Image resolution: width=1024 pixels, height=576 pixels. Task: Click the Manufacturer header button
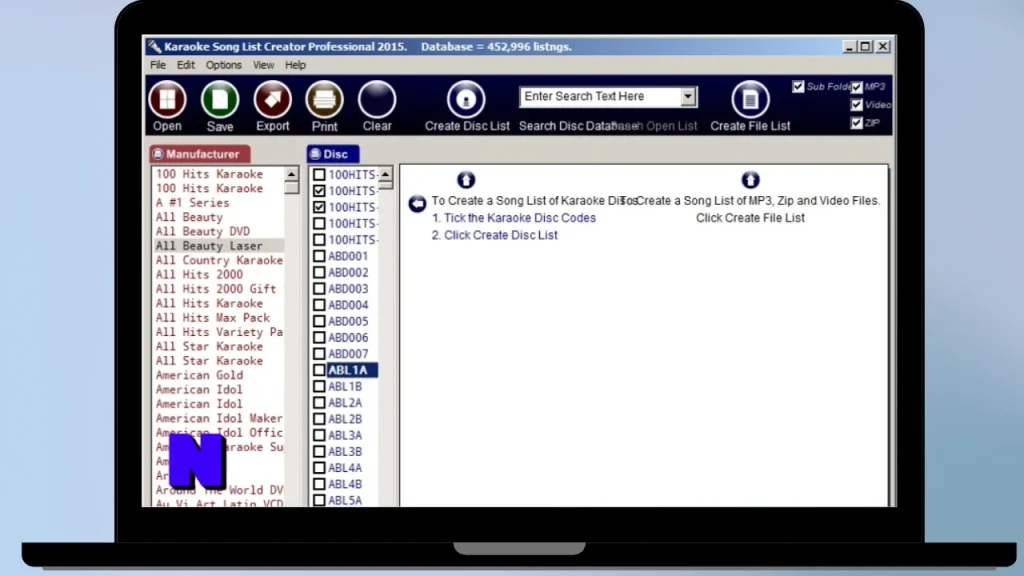(200, 154)
